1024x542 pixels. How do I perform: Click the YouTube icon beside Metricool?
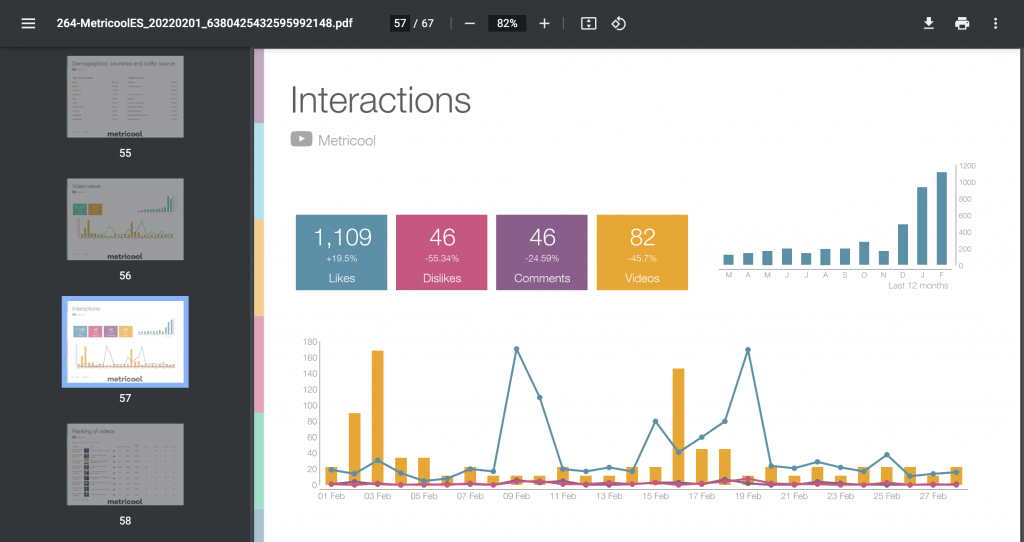[301, 139]
